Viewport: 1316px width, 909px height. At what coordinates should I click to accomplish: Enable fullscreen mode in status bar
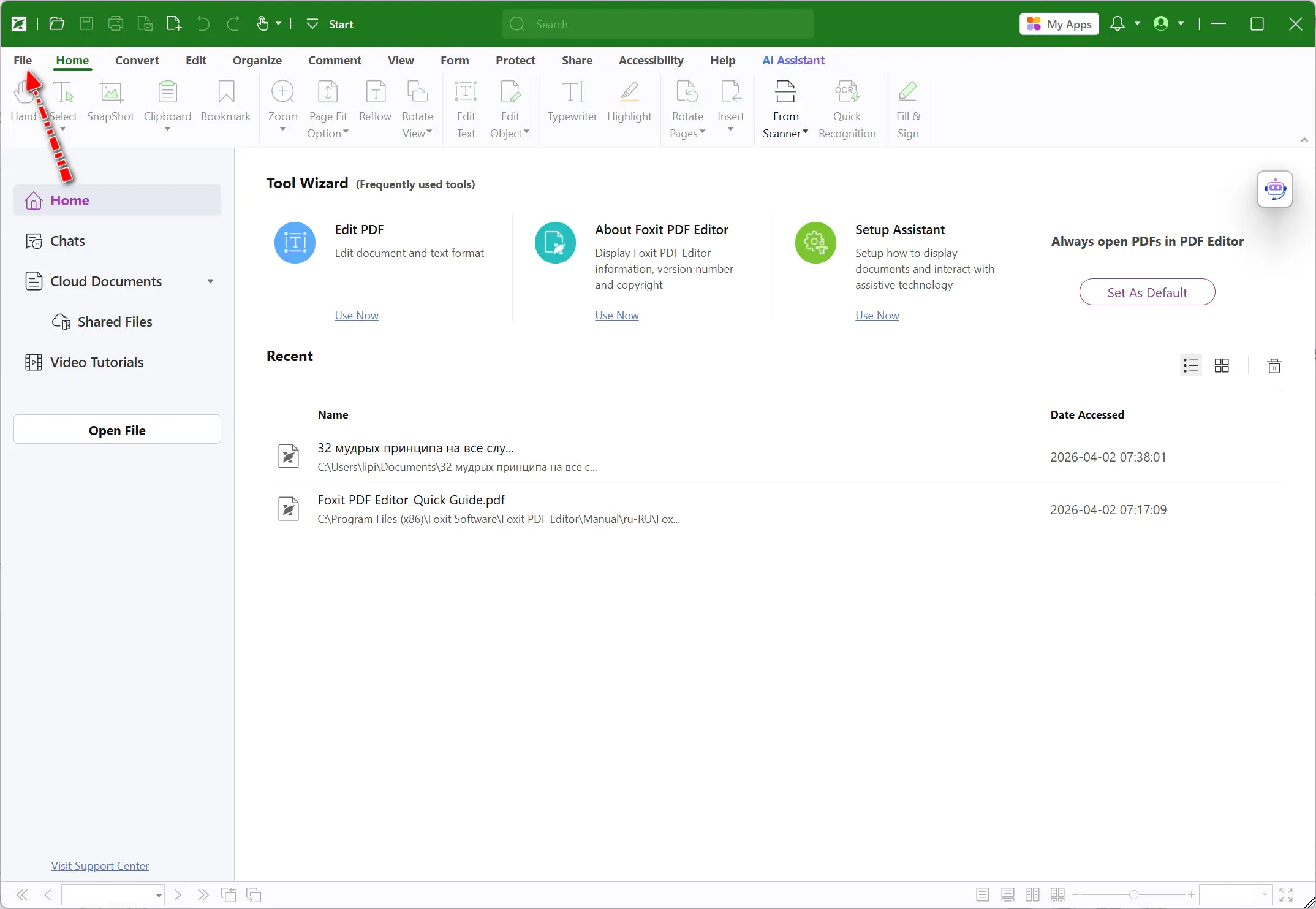coord(1286,895)
